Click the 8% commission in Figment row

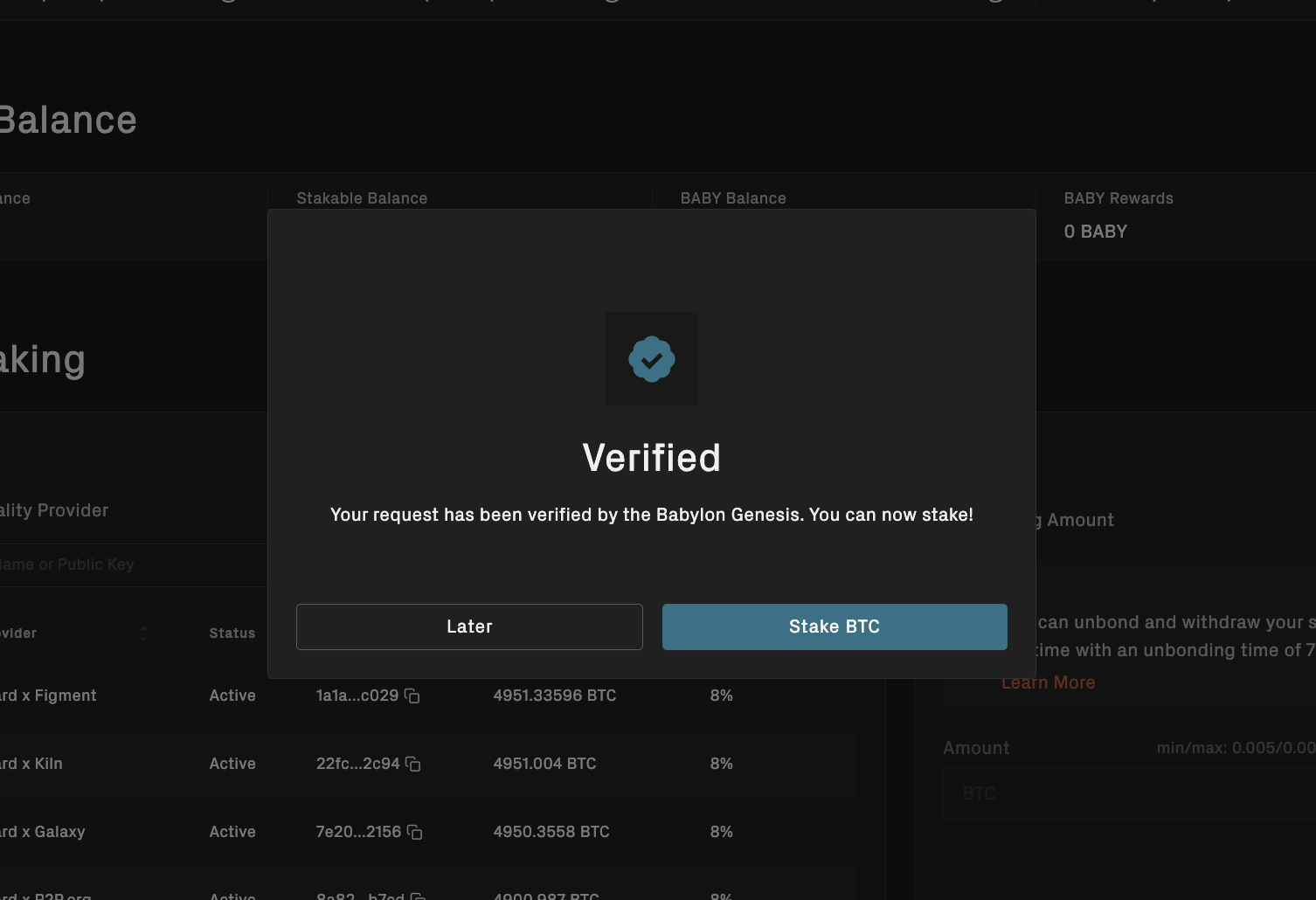click(x=722, y=696)
